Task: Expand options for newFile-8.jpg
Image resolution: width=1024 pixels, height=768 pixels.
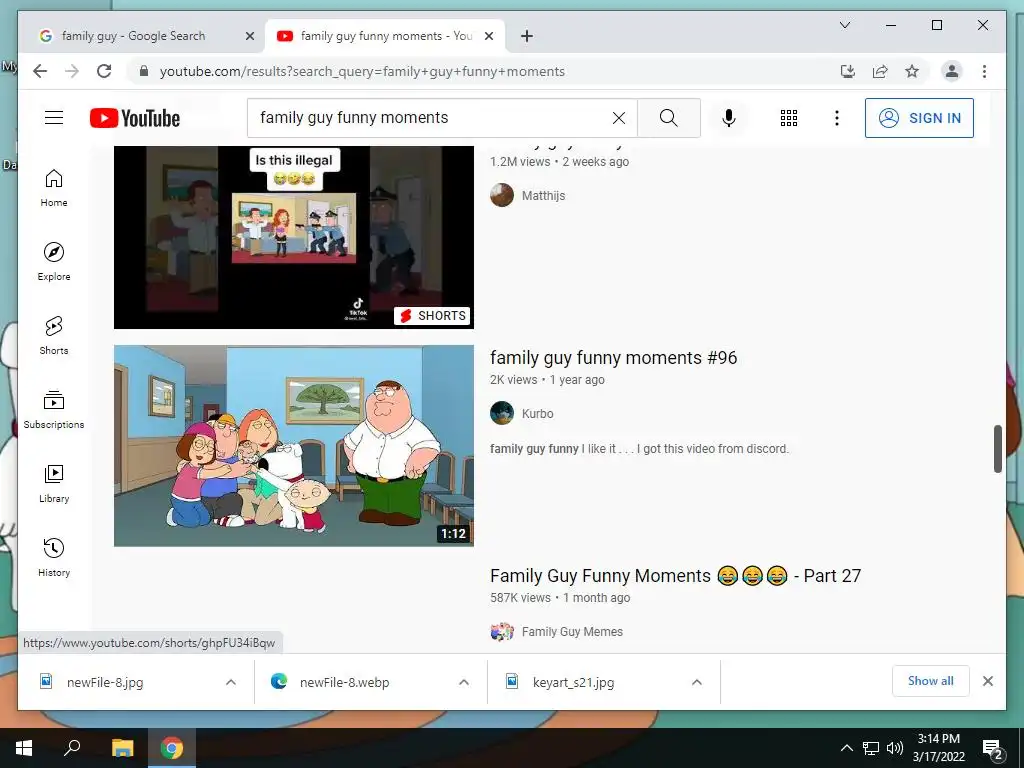Action: pyautogui.click(x=231, y=682)
